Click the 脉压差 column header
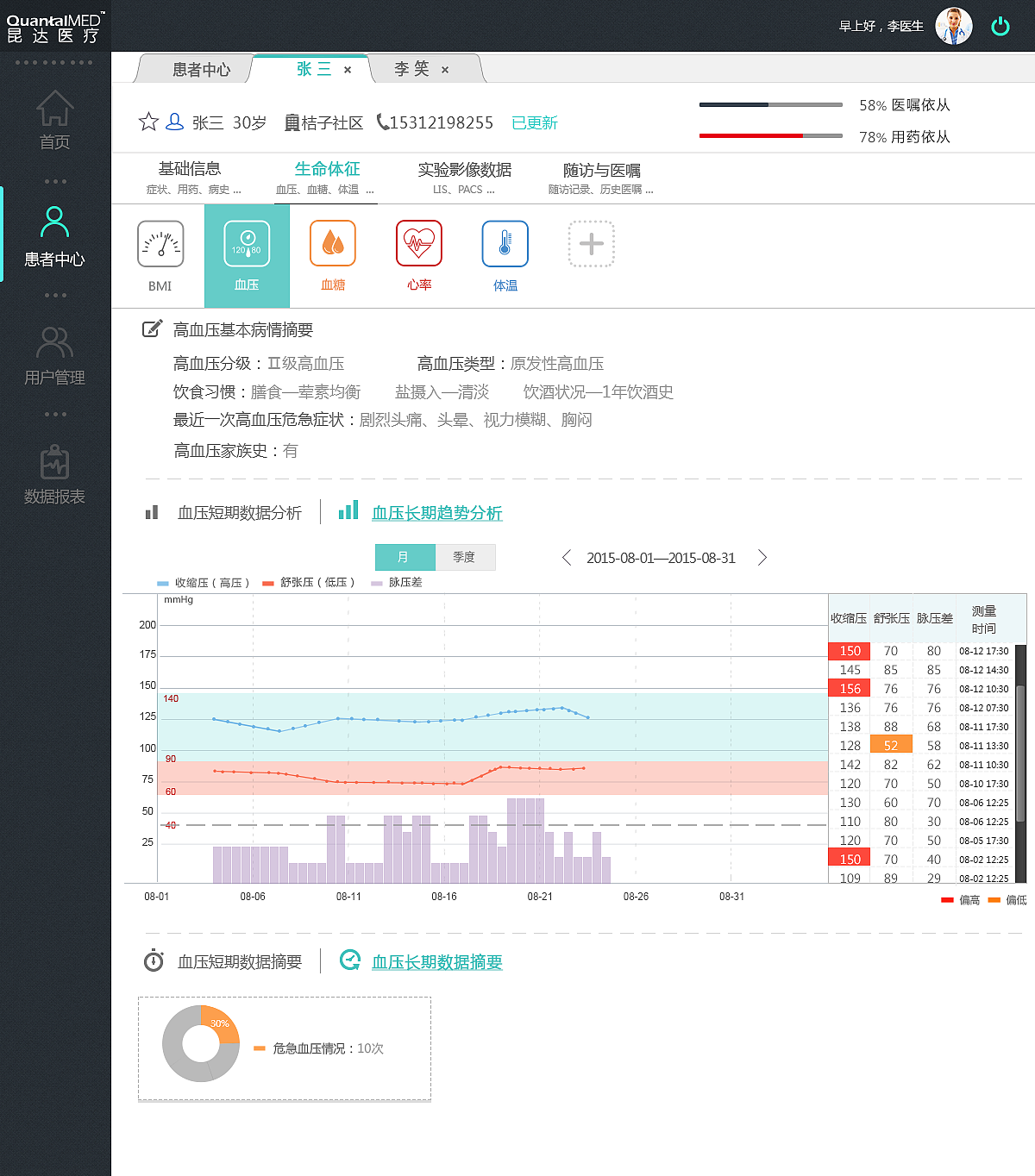This screenshot has width=1035, height=1176. click(934, 618)
